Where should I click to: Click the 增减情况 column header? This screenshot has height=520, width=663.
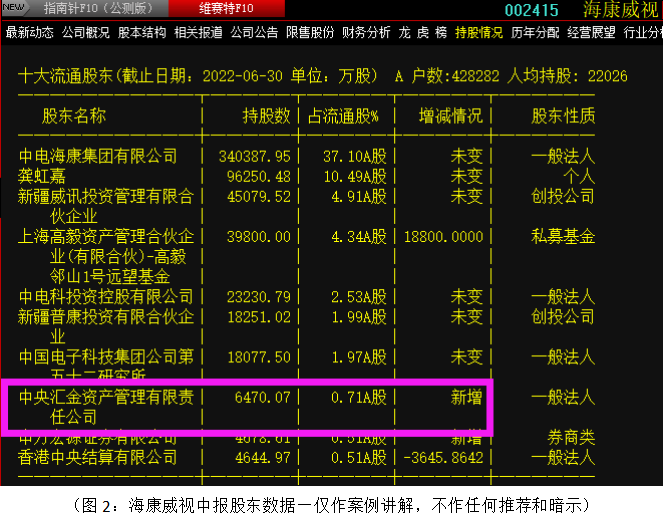click(x=451, y=115)
